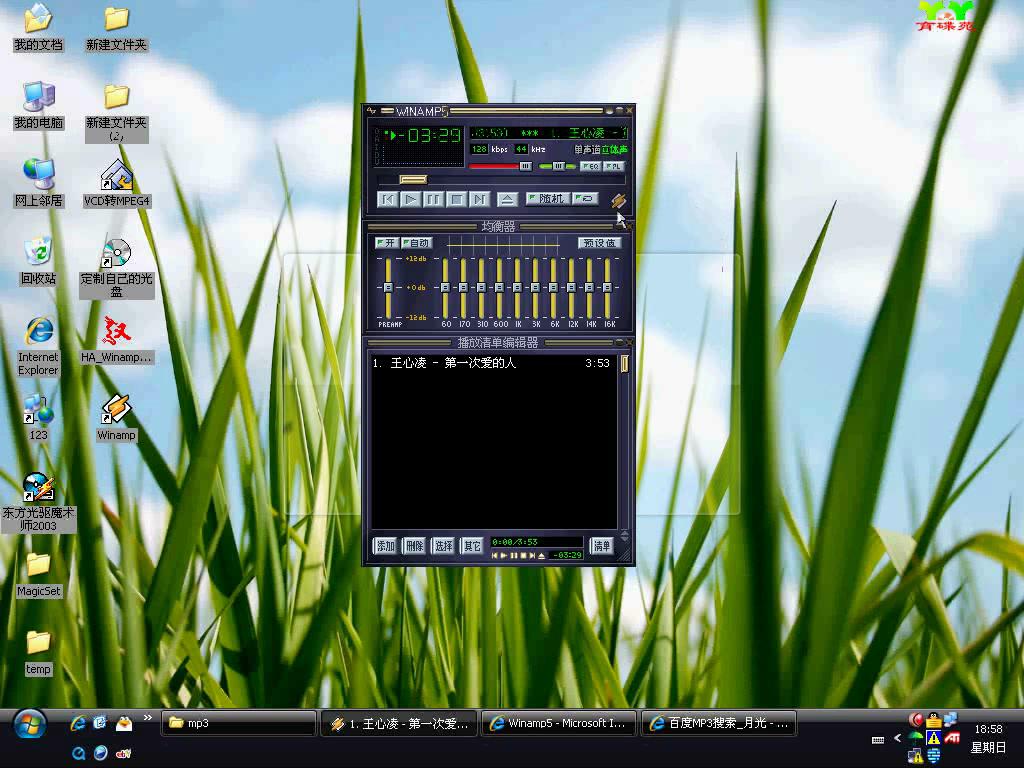Click the 60 Hz equalizer band slider

(x=445, y=288)
